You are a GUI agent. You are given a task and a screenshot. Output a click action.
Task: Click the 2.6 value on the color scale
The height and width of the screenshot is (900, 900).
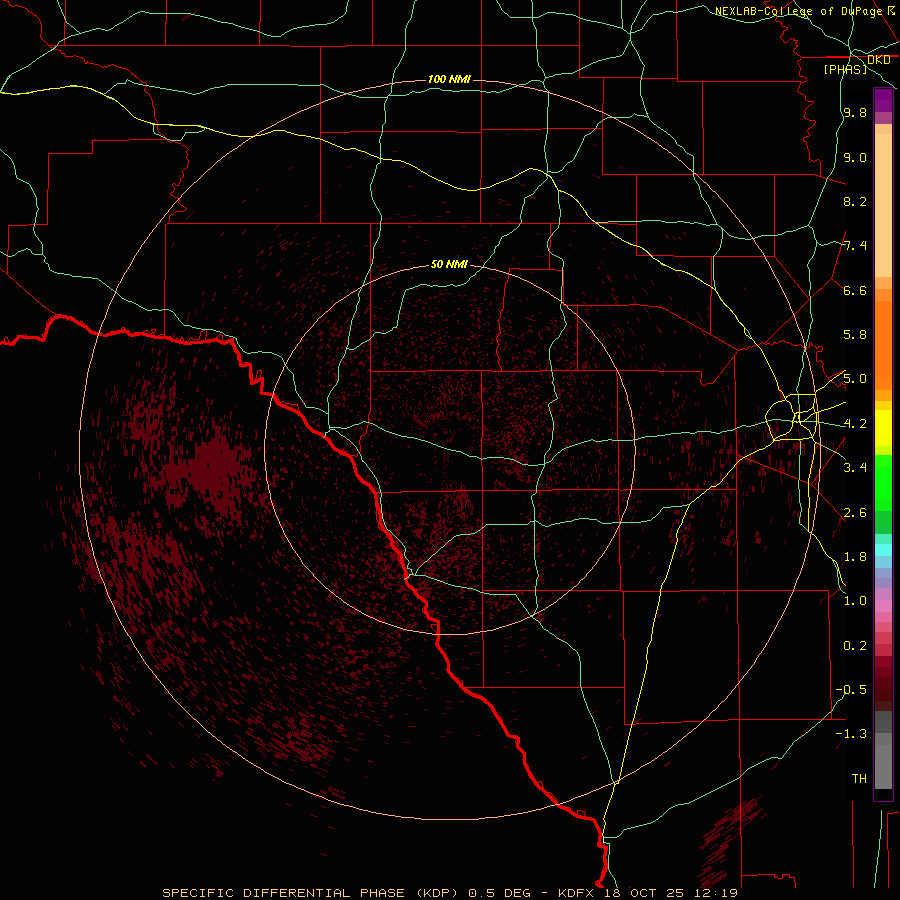coord(855,513)
